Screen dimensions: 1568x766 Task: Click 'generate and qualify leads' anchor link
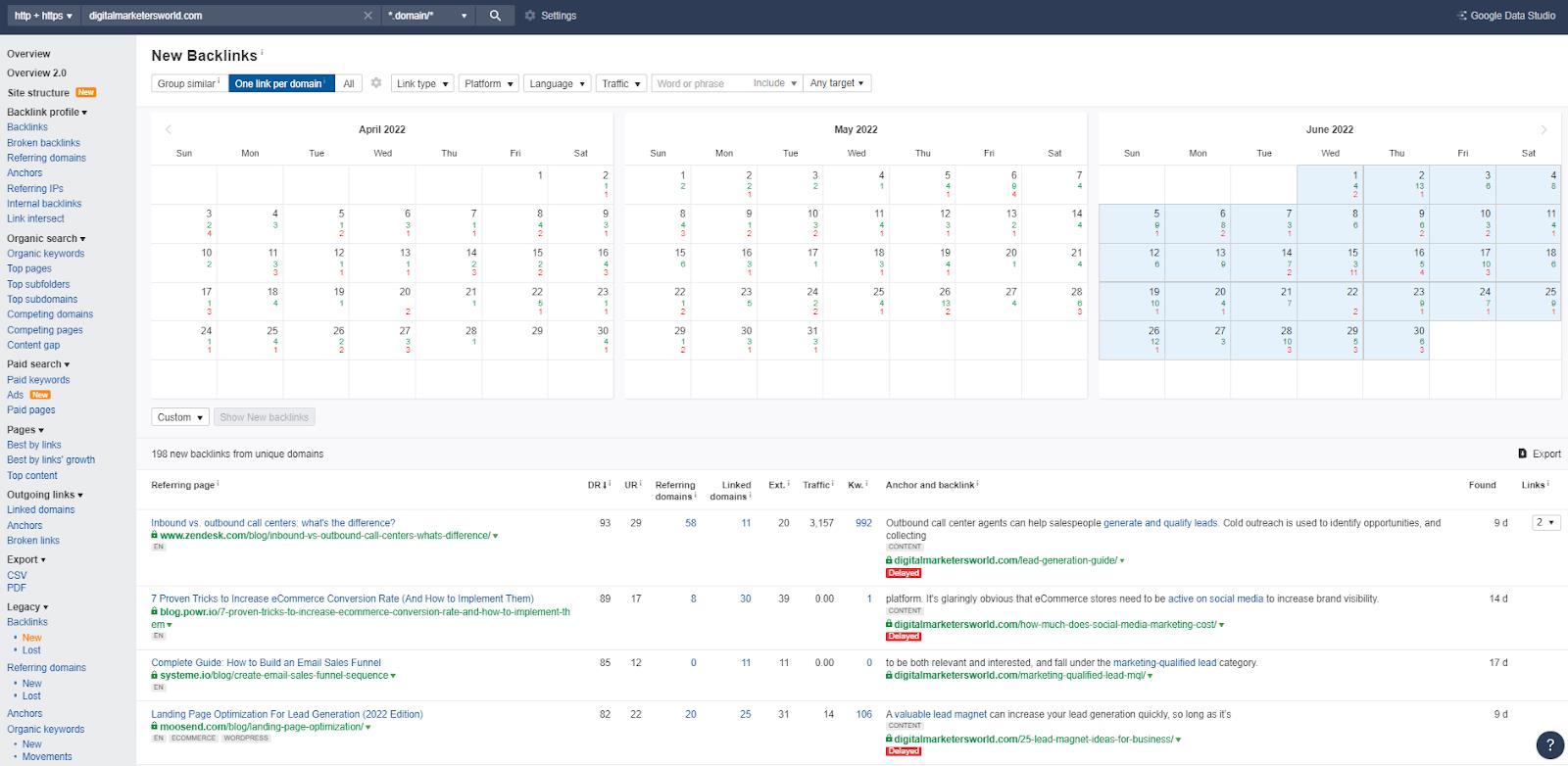[x=1160, y=523]
